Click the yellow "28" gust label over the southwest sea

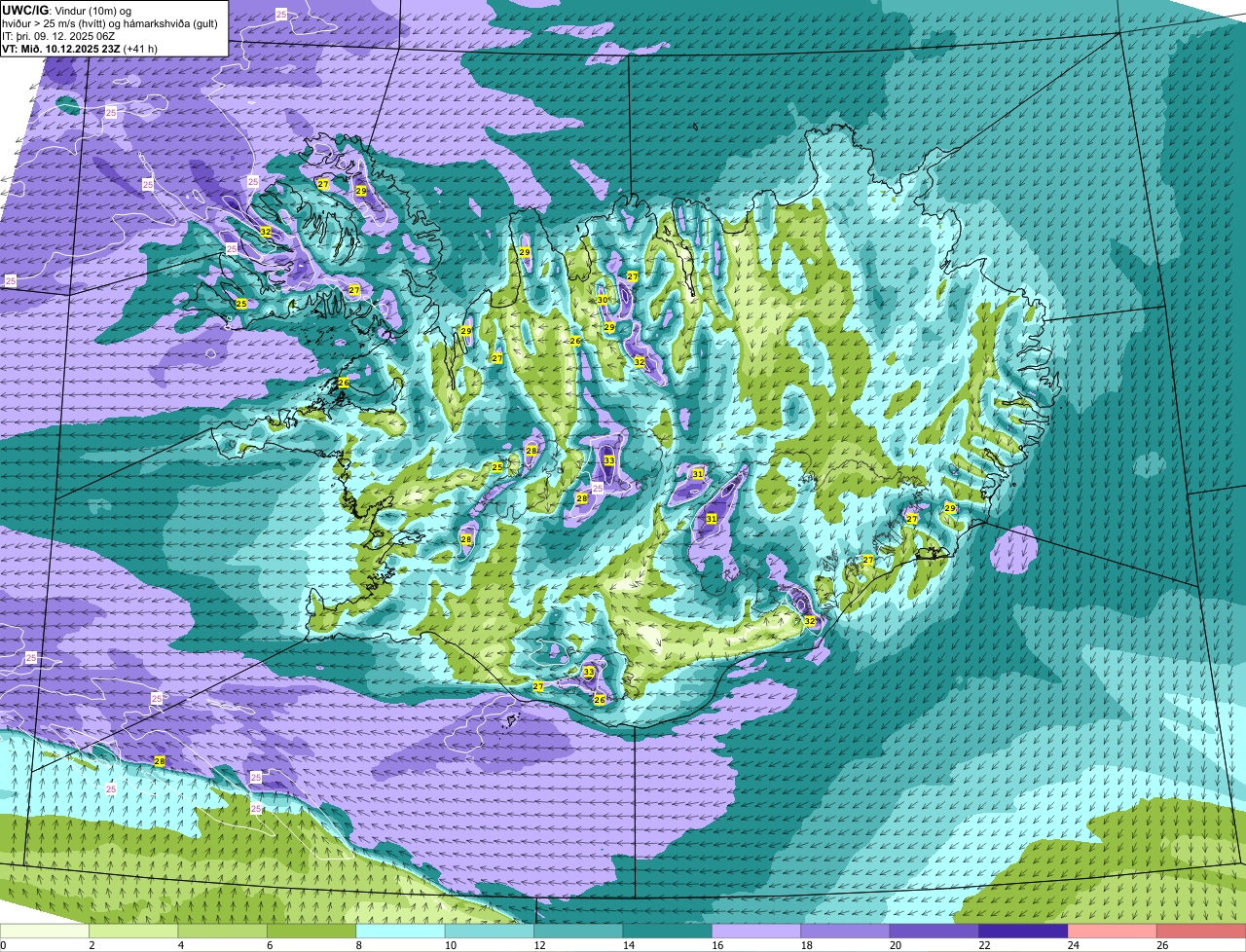159,760
